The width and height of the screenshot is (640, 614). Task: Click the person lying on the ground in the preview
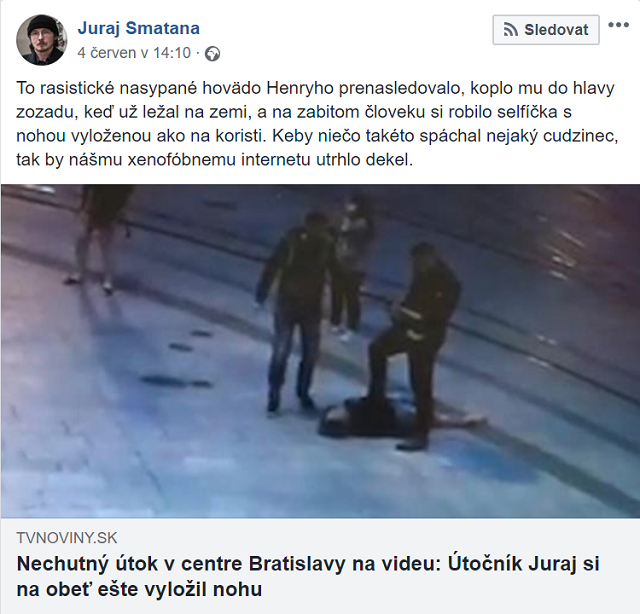pos(400,419)
